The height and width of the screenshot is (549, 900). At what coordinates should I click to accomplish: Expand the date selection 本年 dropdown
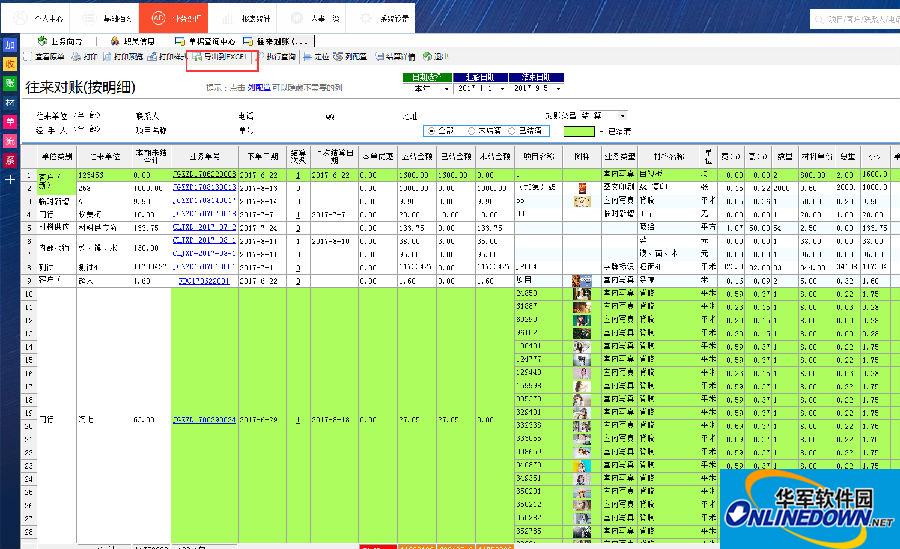(446, 89)
